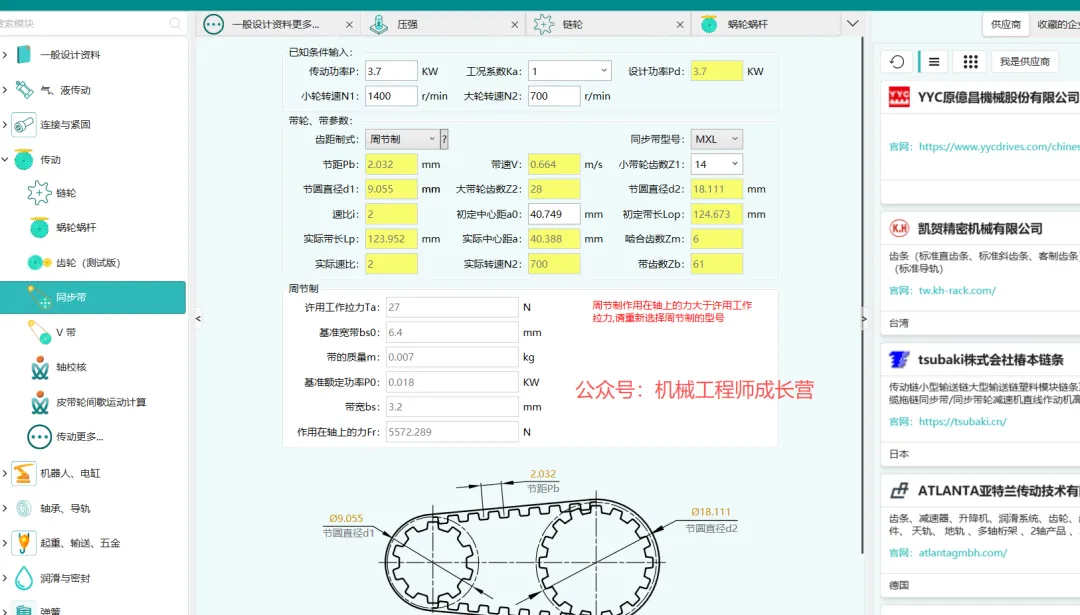Open the yycdrives.com website link
1080x615 pixels.
point(999,147)
